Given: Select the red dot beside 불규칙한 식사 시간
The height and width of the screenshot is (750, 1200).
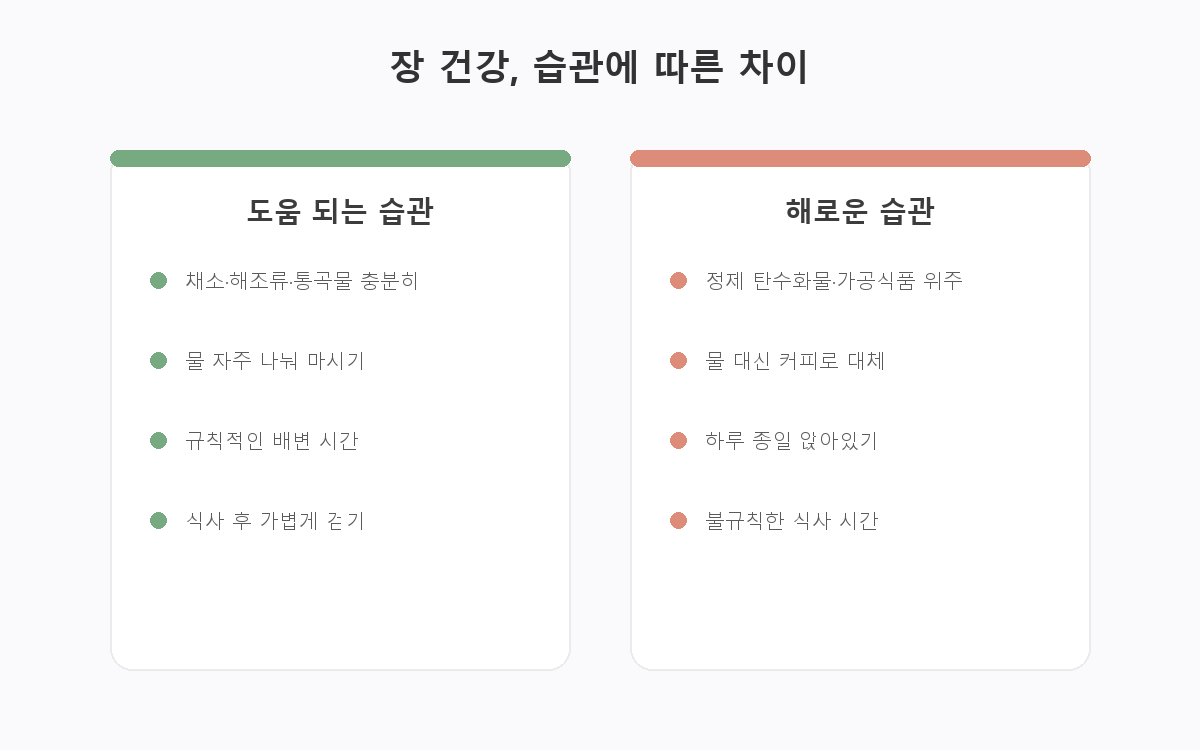Looking at the screenshot, I should pyautogui.click(x=678, y=521).
